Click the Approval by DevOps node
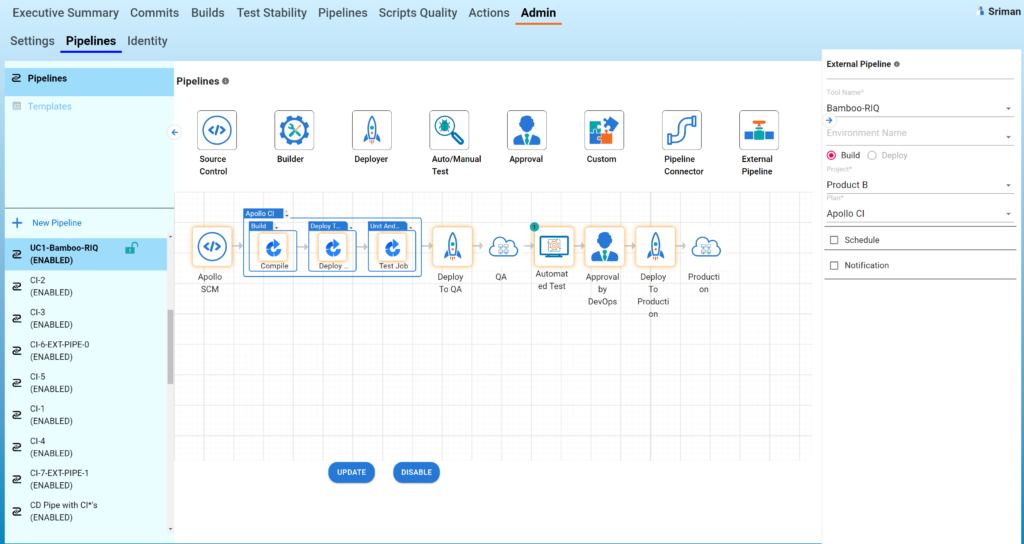This screenshot has height=544, width=1024. tap(605, 247)
